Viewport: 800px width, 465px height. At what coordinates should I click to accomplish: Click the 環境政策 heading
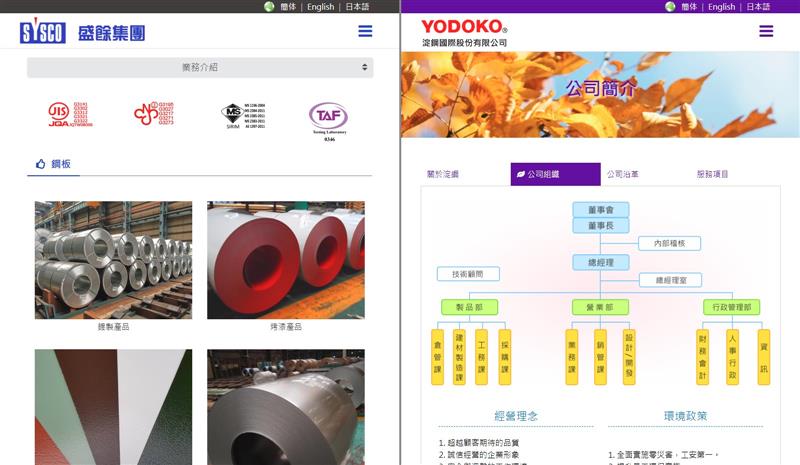(685, 416)
